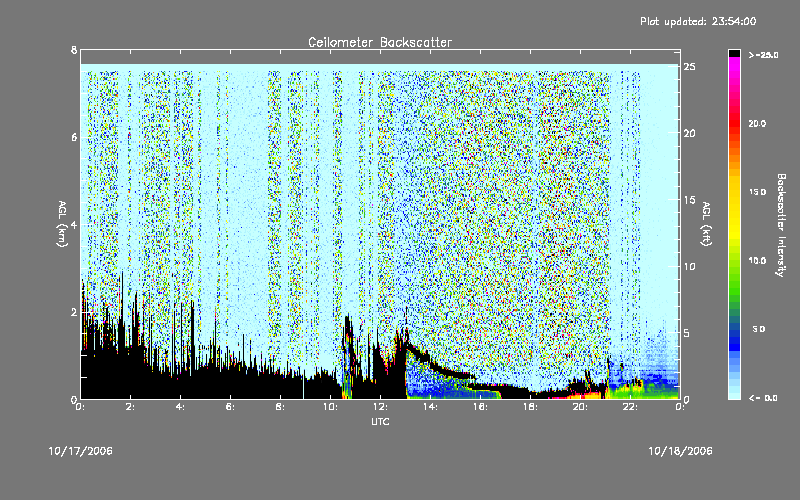Click the '2:' UTC time tick label
The width and height of the screenshot is (800, 500).
click(131, 407)
